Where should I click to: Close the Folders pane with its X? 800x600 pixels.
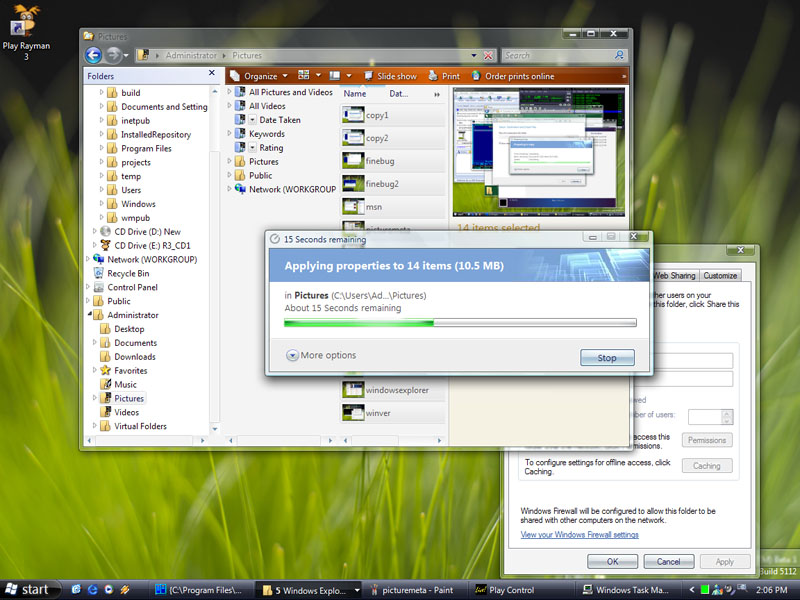click(x=212, y=73)
